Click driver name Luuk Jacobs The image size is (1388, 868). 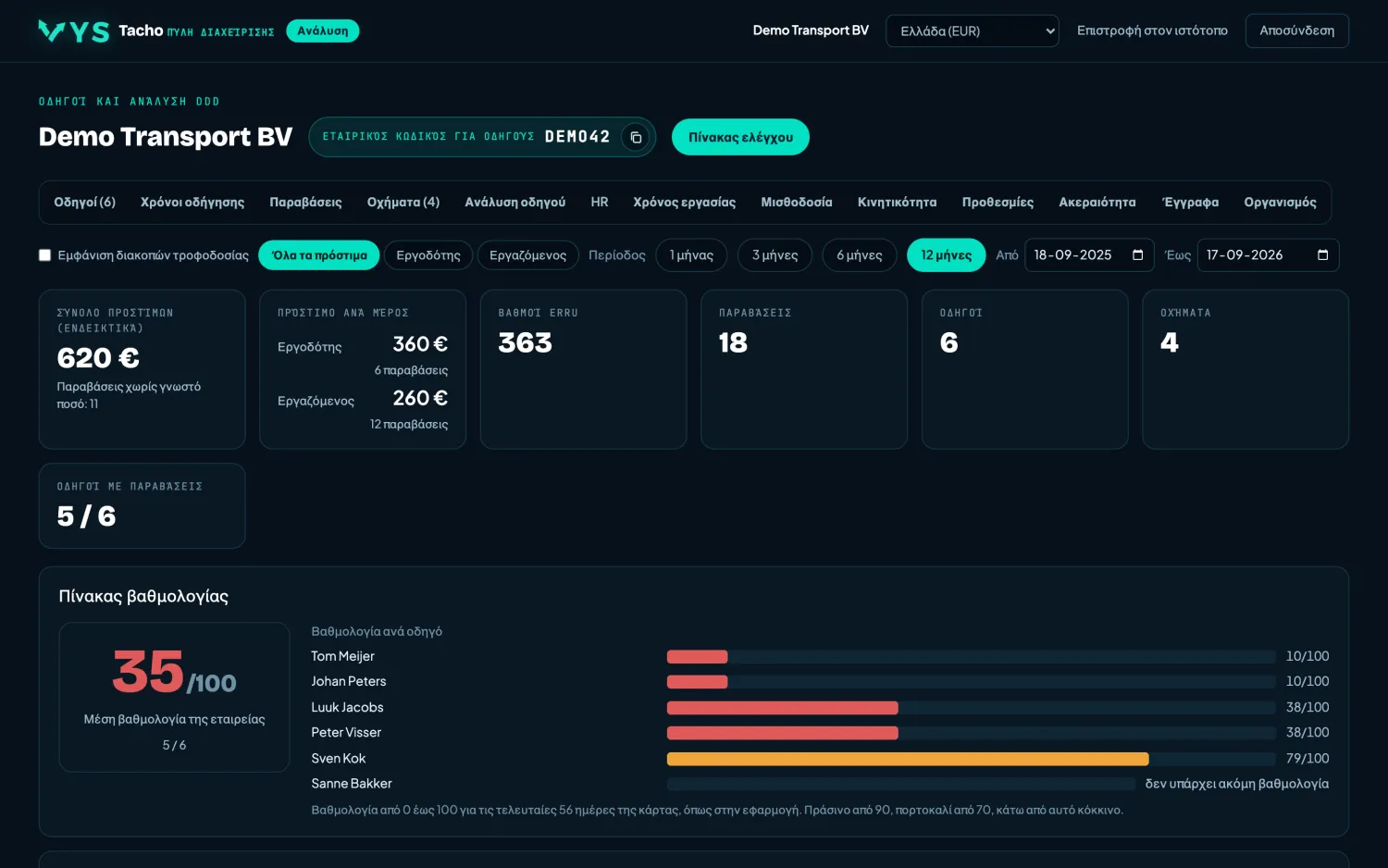(x=347, y=708)
